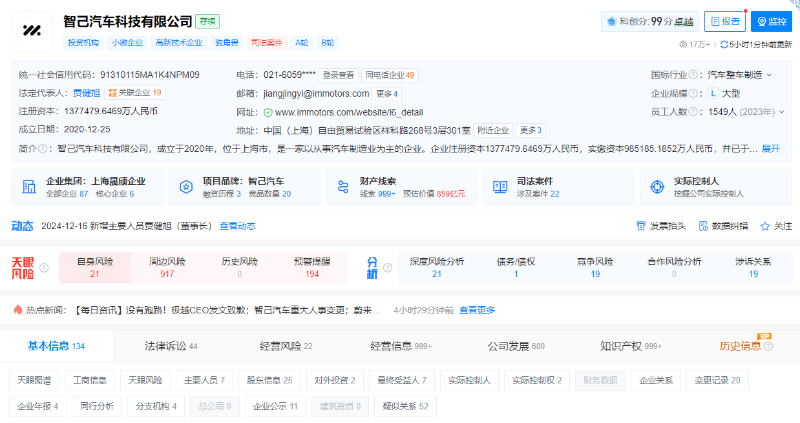Select the 周边风险 917 tab

(167, 267)
